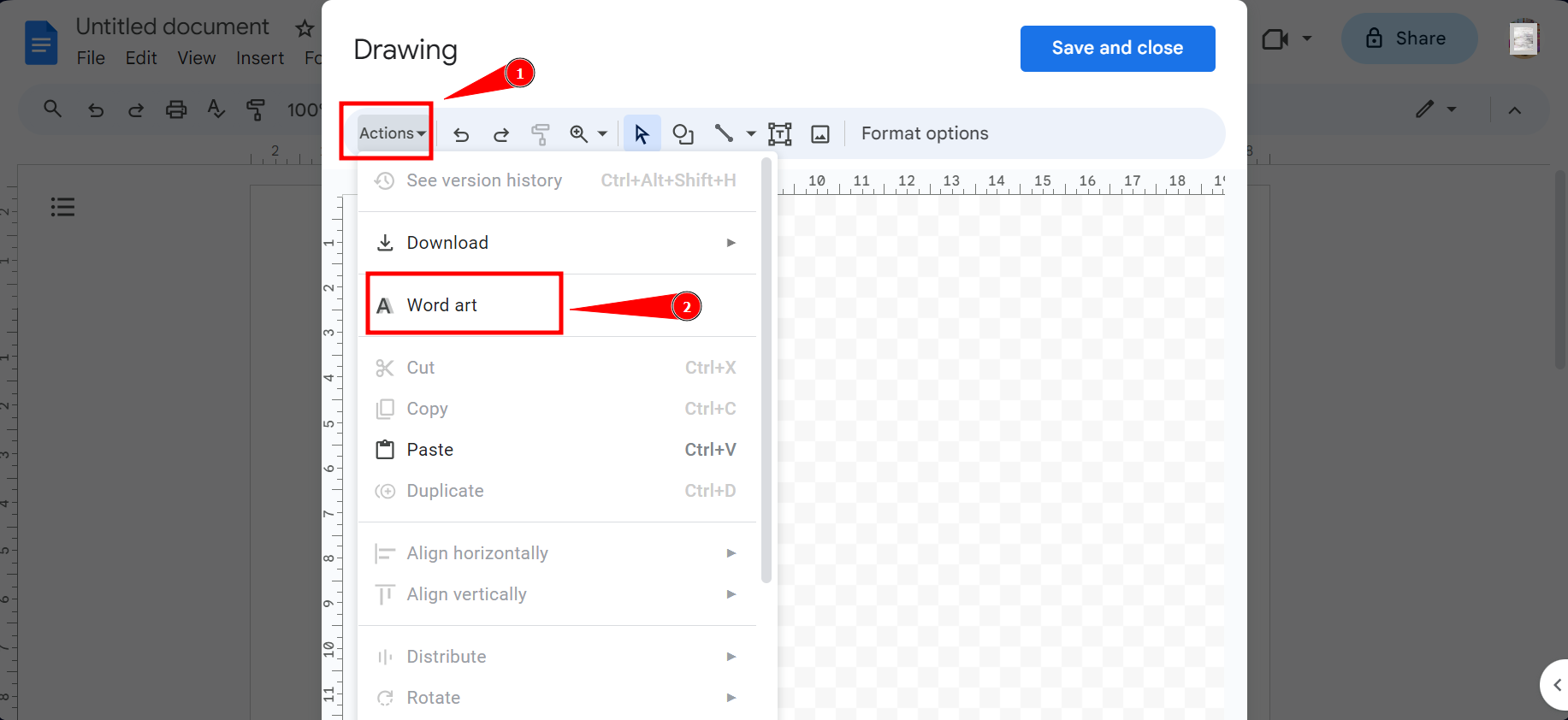This screenshot has width=1568, height=720.
Task: Click the search icon in Docs toolbar
Action: tap(52, 109)
